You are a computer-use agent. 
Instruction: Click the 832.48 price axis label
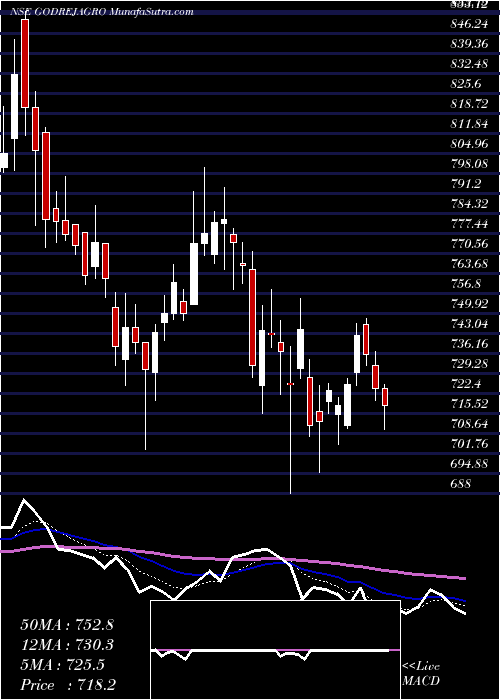(469, 64)
